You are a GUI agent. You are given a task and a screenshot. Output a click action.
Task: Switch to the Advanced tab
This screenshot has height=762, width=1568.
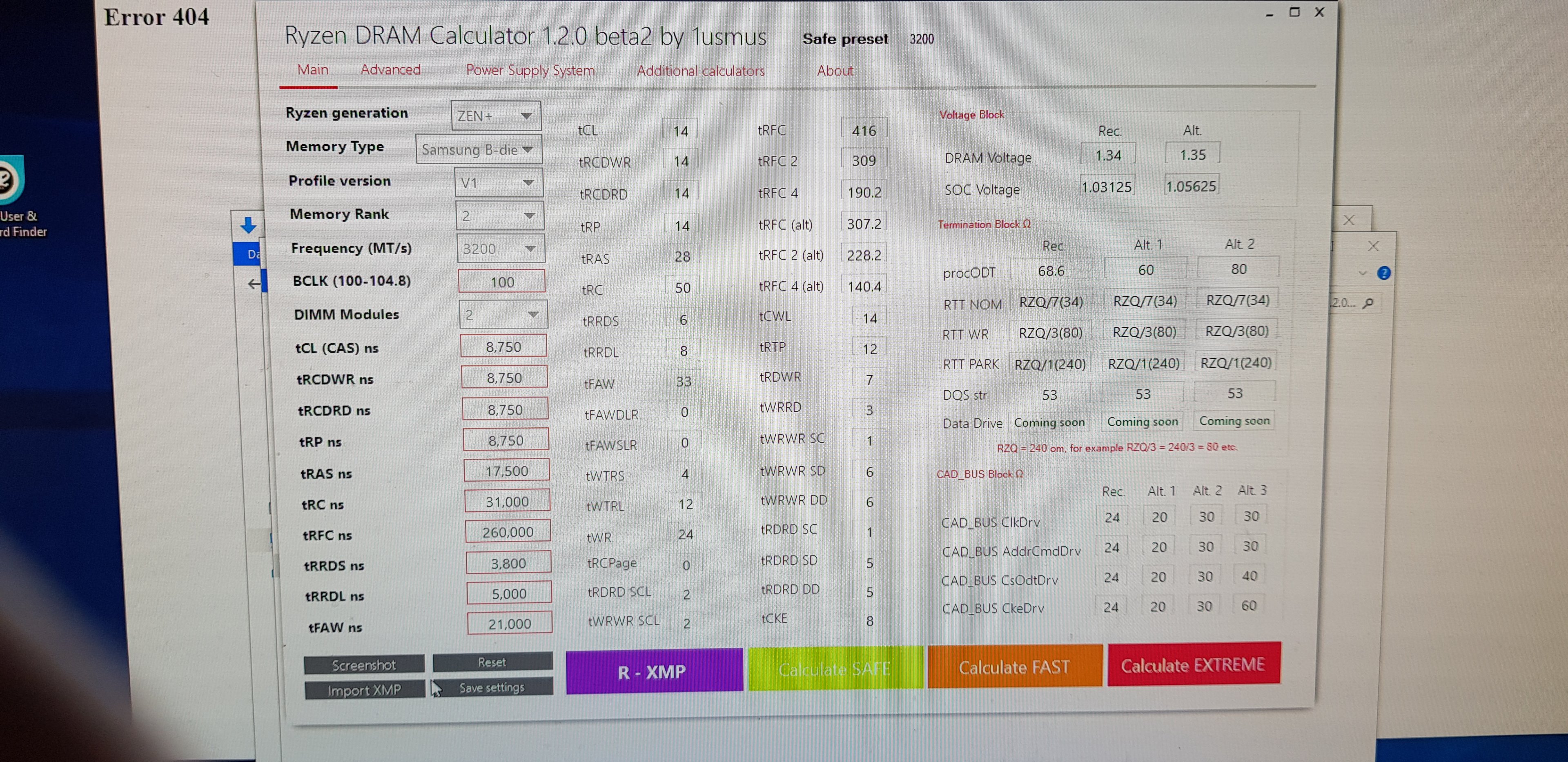[x=390, y=70]
